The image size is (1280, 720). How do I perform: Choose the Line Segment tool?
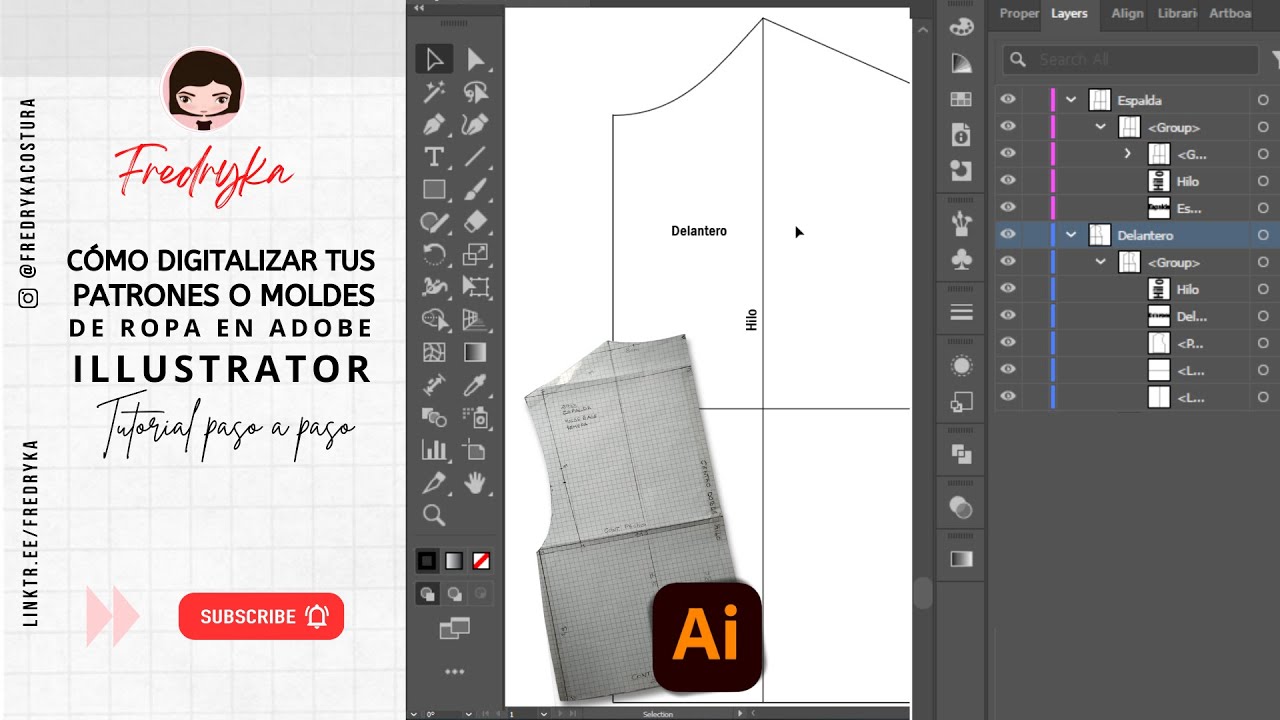click(x=476, y=157)
